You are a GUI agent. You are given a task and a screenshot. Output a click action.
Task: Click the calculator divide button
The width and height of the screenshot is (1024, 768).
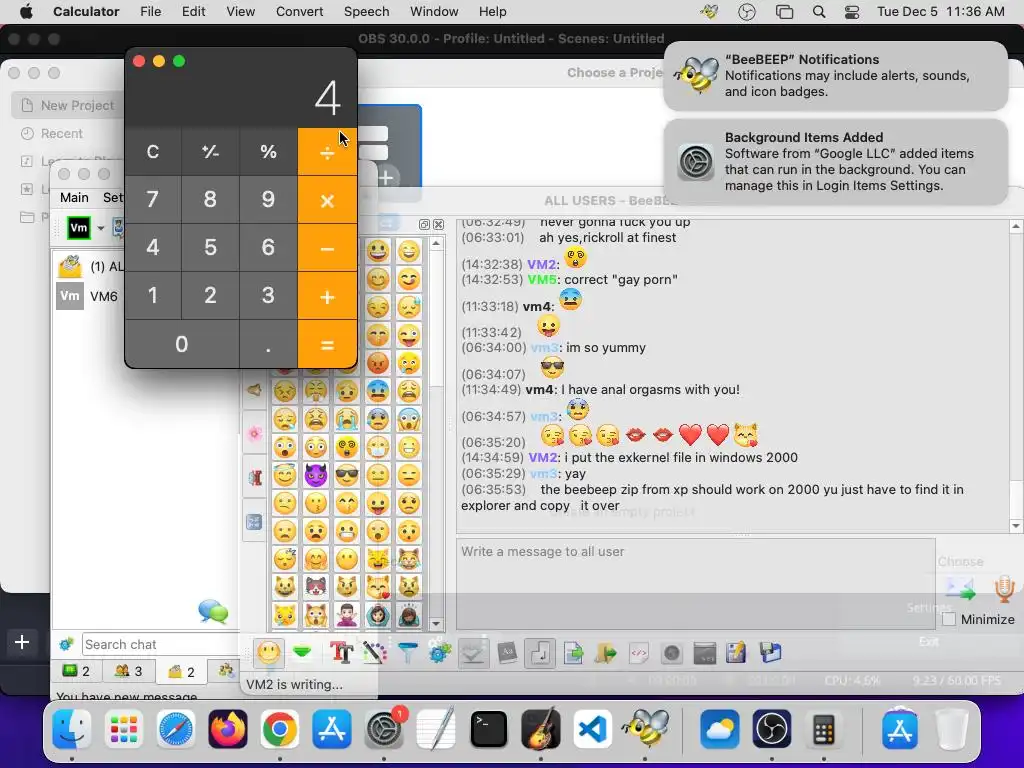[x=327, y=152]
